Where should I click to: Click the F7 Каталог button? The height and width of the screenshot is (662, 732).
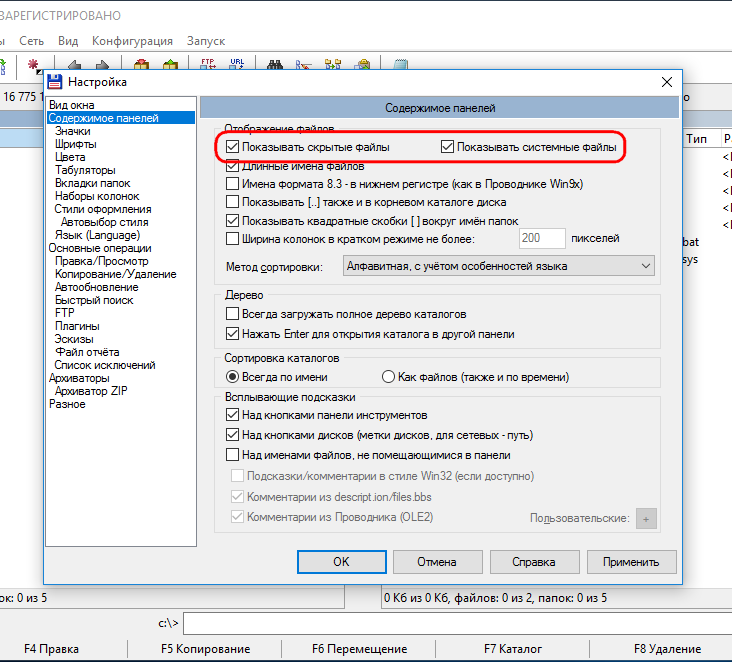[513, 649]
